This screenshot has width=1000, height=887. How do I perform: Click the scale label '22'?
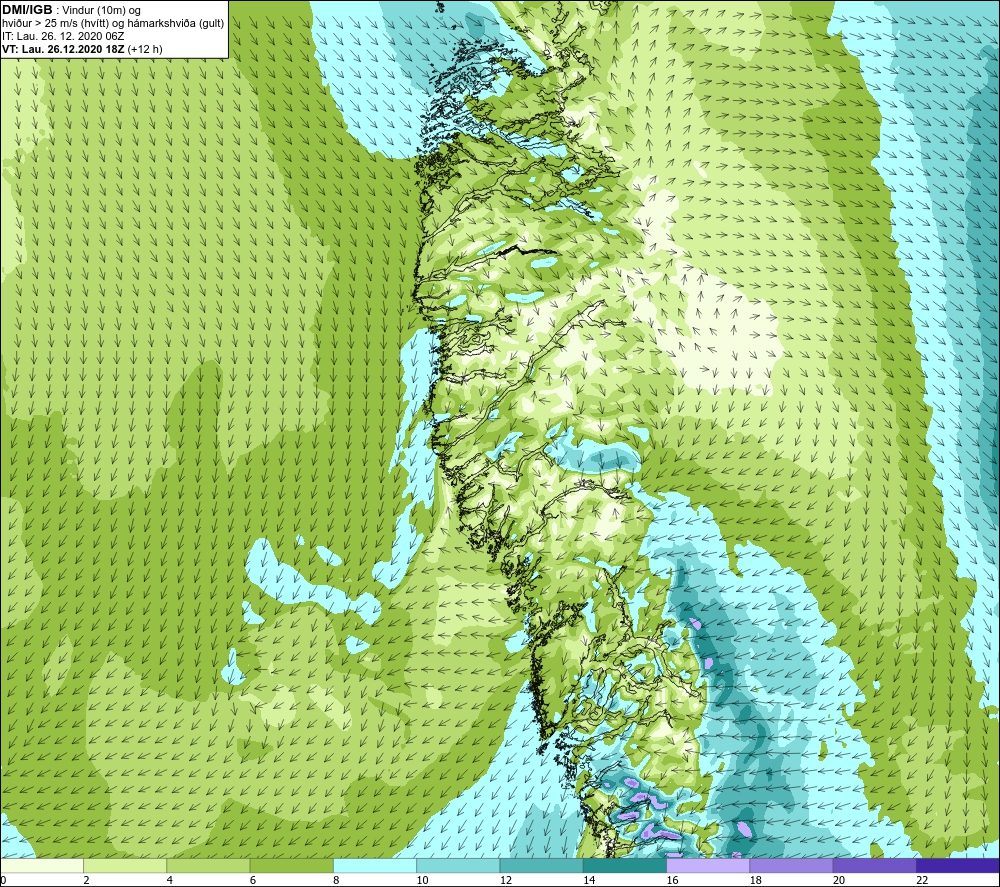point(923,881)
